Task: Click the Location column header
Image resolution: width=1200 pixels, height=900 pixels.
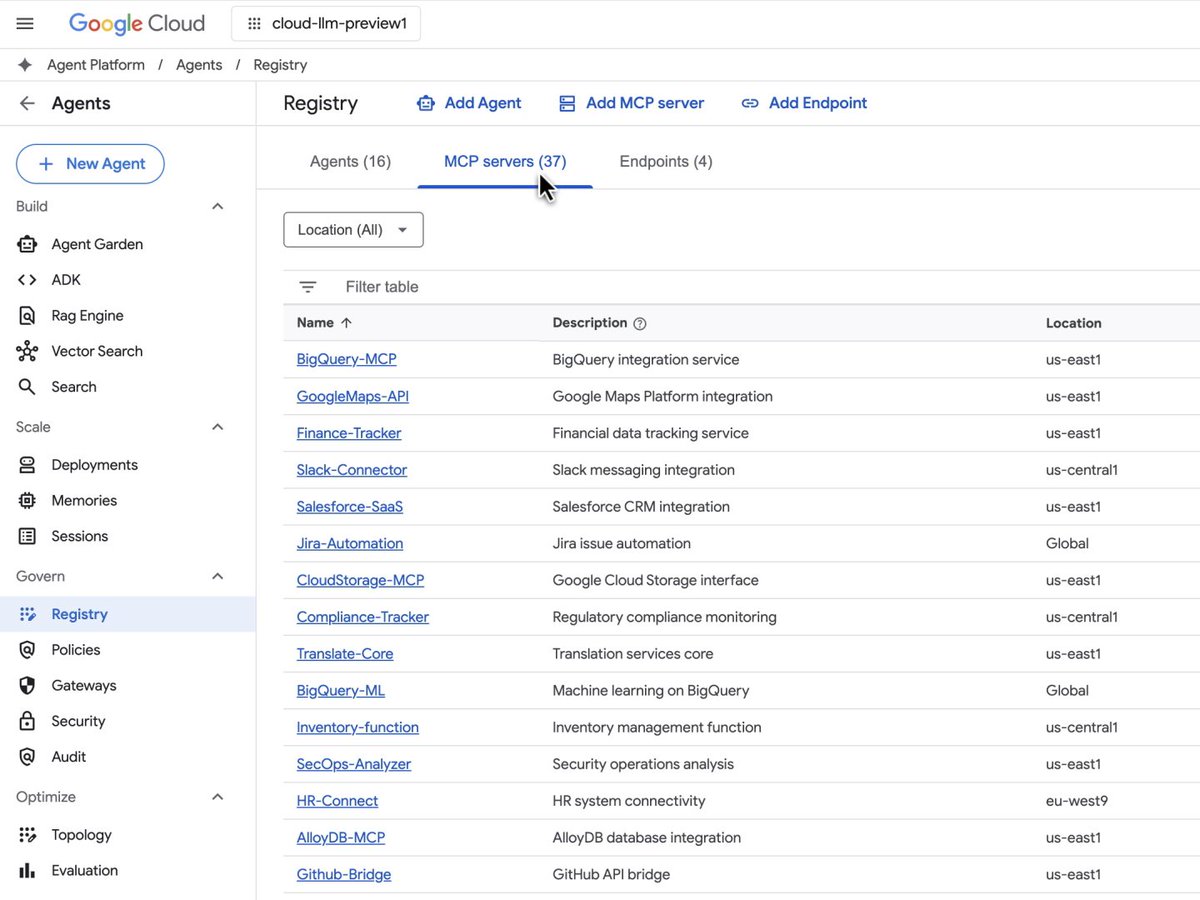Action: (1074, 323)
